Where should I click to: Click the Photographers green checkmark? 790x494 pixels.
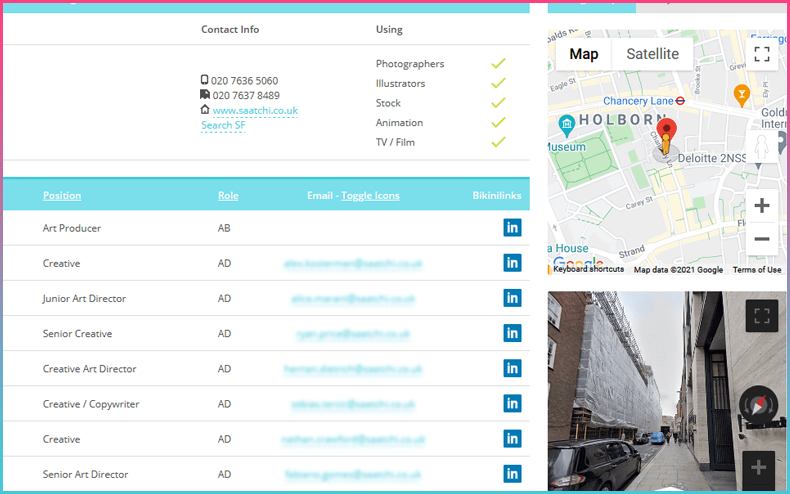pos(498,64)
